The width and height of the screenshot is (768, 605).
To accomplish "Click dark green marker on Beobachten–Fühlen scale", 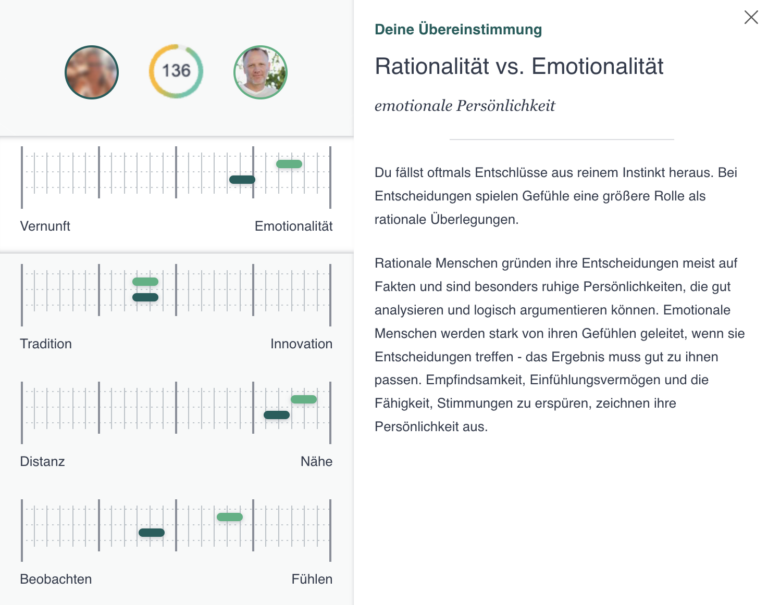I will (151, 532).
